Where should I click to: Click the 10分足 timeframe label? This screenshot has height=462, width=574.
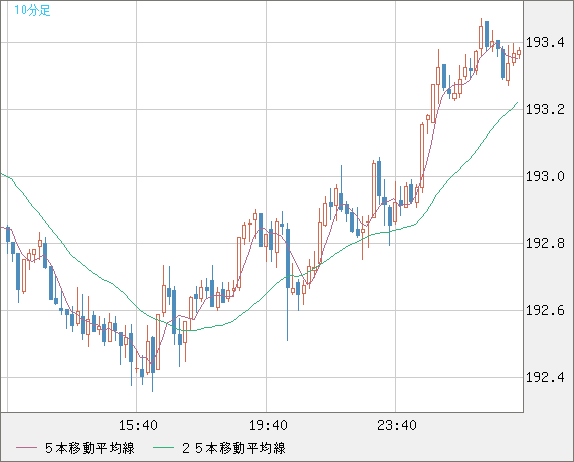tap(32, 10)
